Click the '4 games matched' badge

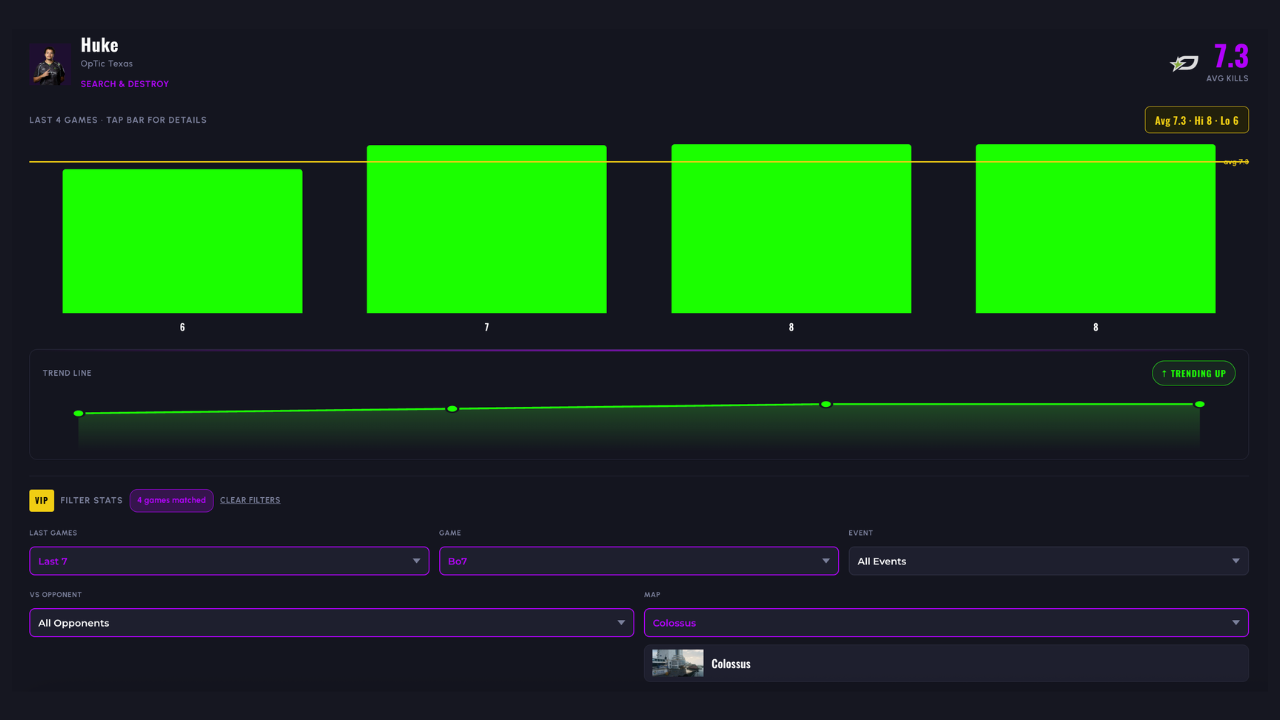coord(171,500)
